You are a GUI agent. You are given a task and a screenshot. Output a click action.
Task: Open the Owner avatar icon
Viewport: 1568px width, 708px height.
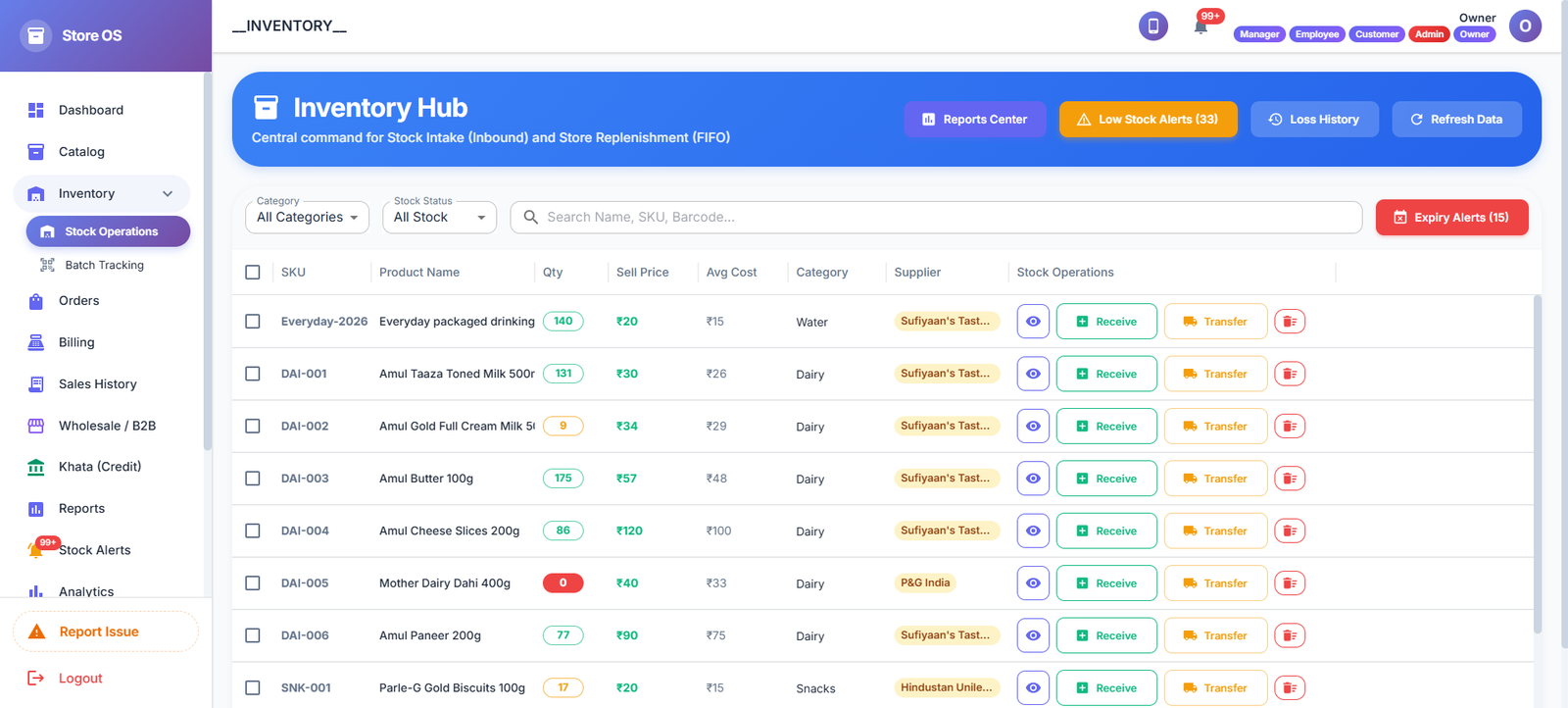1525,26
